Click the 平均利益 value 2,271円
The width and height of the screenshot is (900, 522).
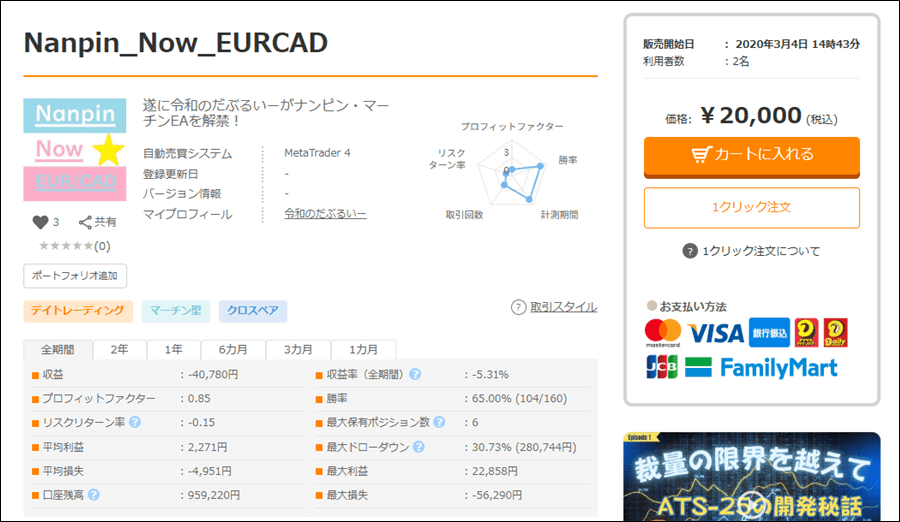pos(207,447)
